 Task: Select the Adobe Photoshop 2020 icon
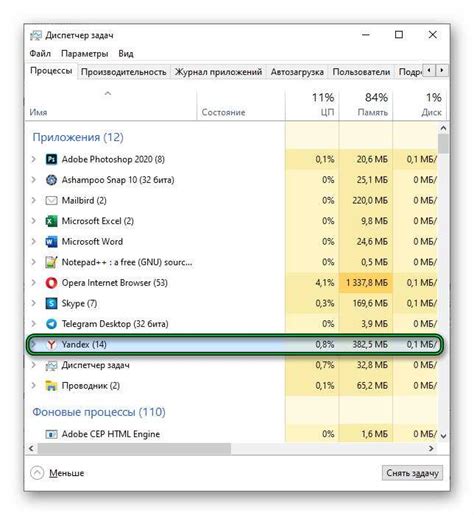[51, 159]
